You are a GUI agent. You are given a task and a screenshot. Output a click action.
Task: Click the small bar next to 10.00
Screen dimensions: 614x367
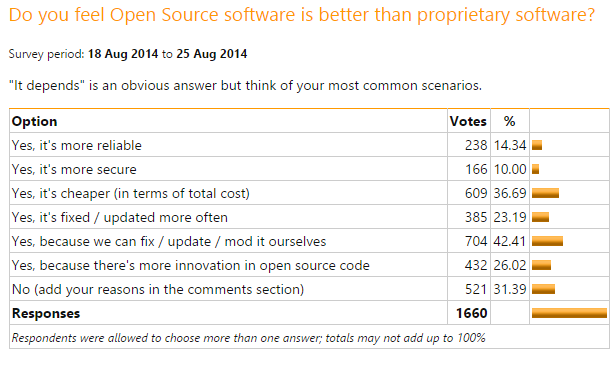(535, 169)
